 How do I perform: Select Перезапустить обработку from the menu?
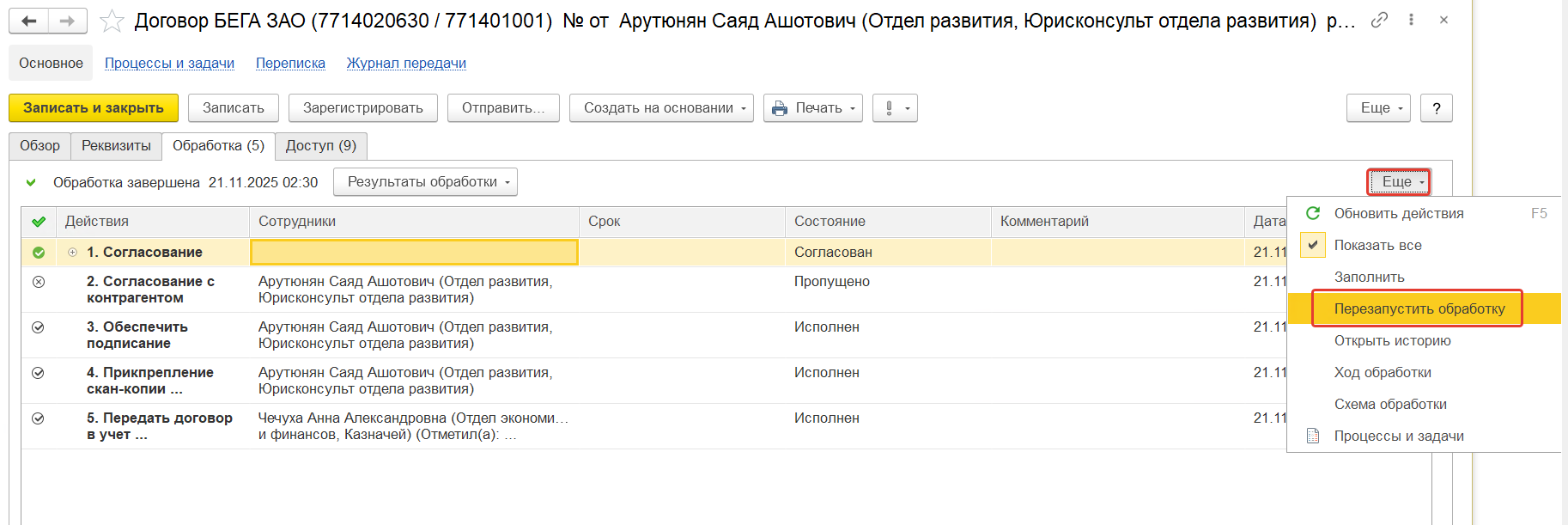tap(1419, 308)
